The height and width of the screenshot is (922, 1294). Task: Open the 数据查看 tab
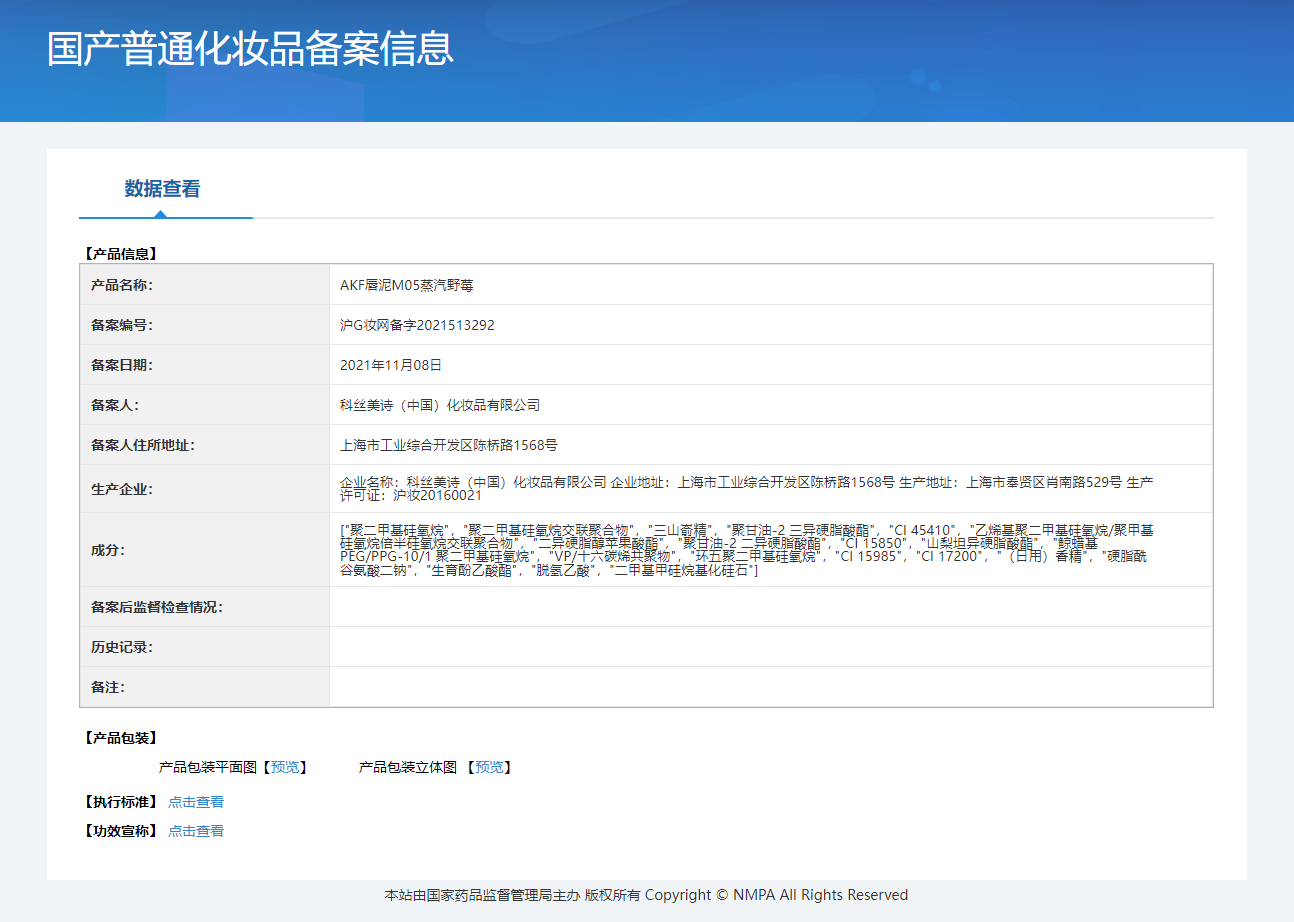point(162,189)
